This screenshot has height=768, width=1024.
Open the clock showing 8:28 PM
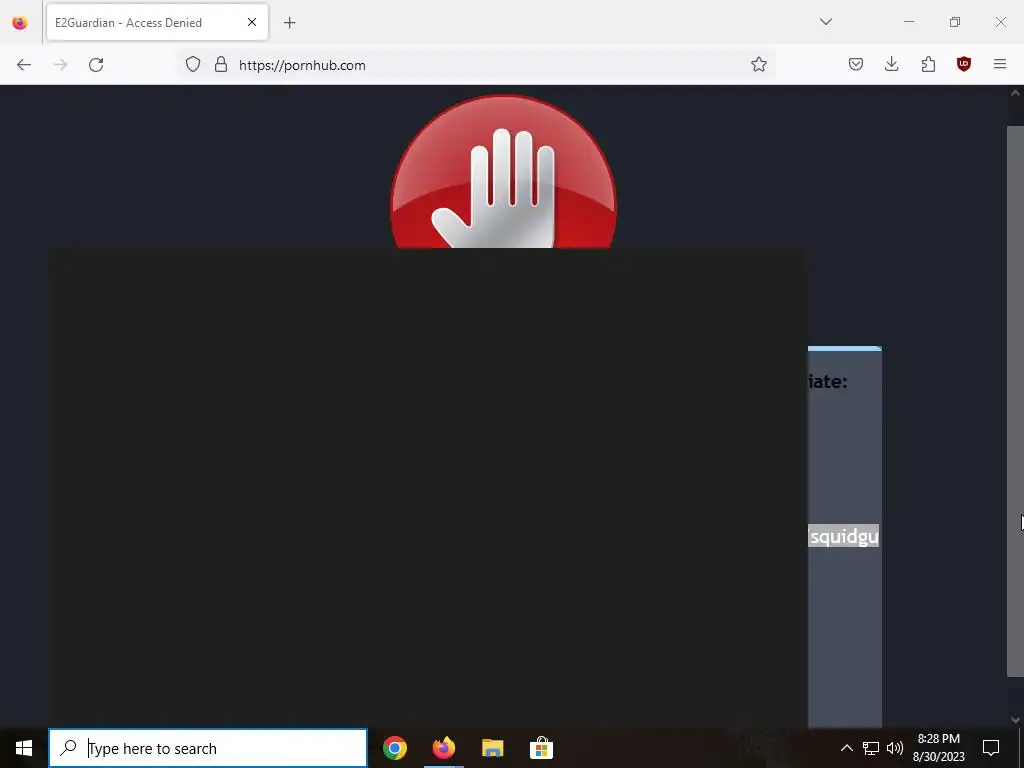pos(938,748)
